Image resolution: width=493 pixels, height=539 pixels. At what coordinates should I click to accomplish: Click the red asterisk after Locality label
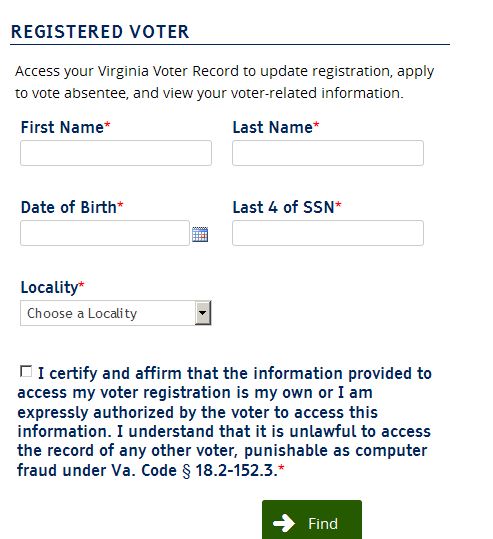81,284
